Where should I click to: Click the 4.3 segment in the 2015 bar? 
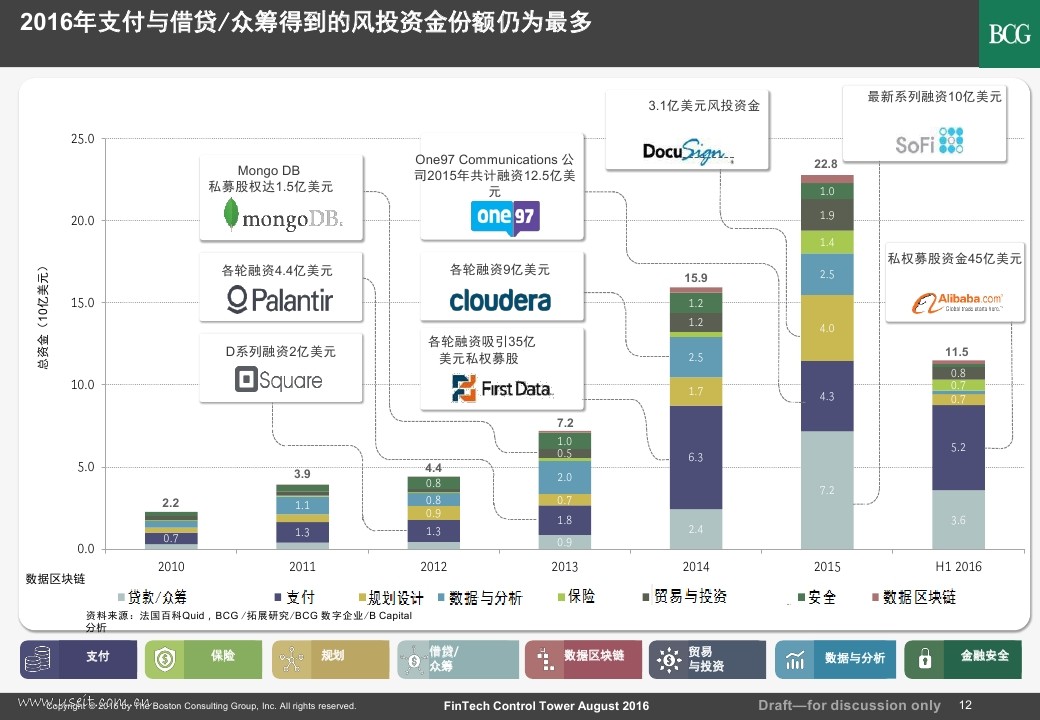pos(827,396)
